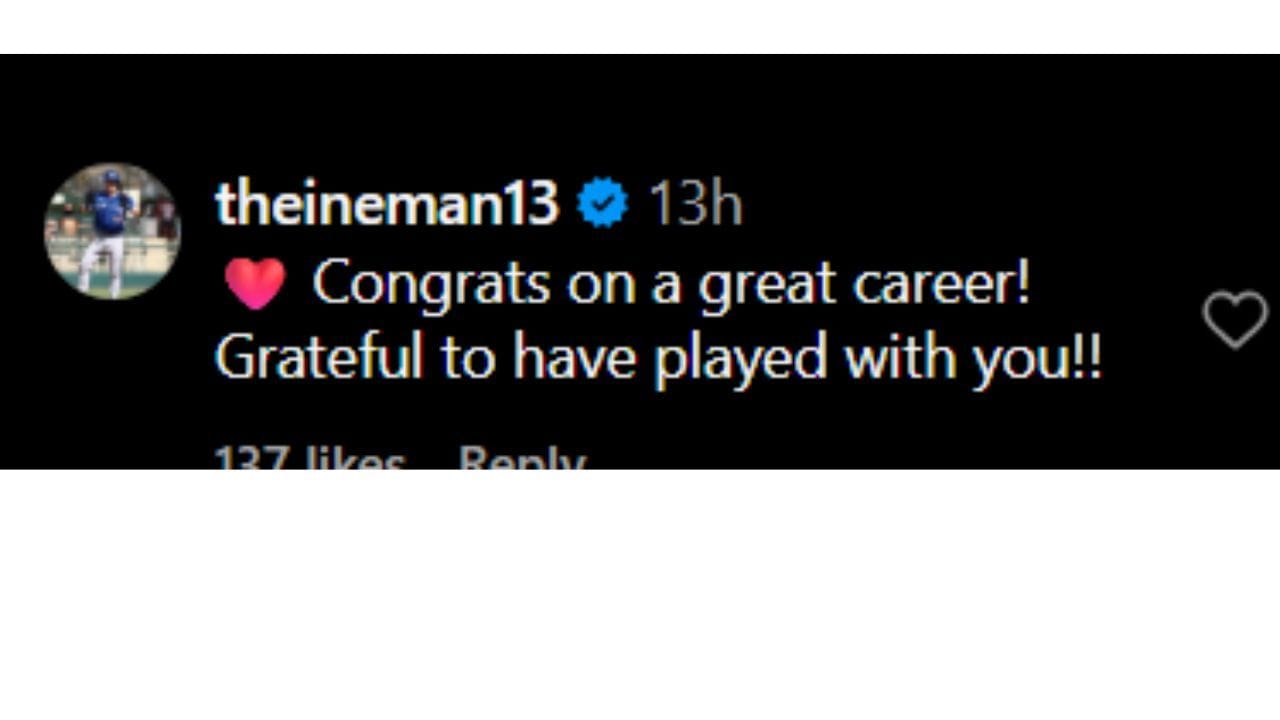Like the comment with the heart outline
This screenshot has height=720, width=1280.
(x=1234, y=320)
